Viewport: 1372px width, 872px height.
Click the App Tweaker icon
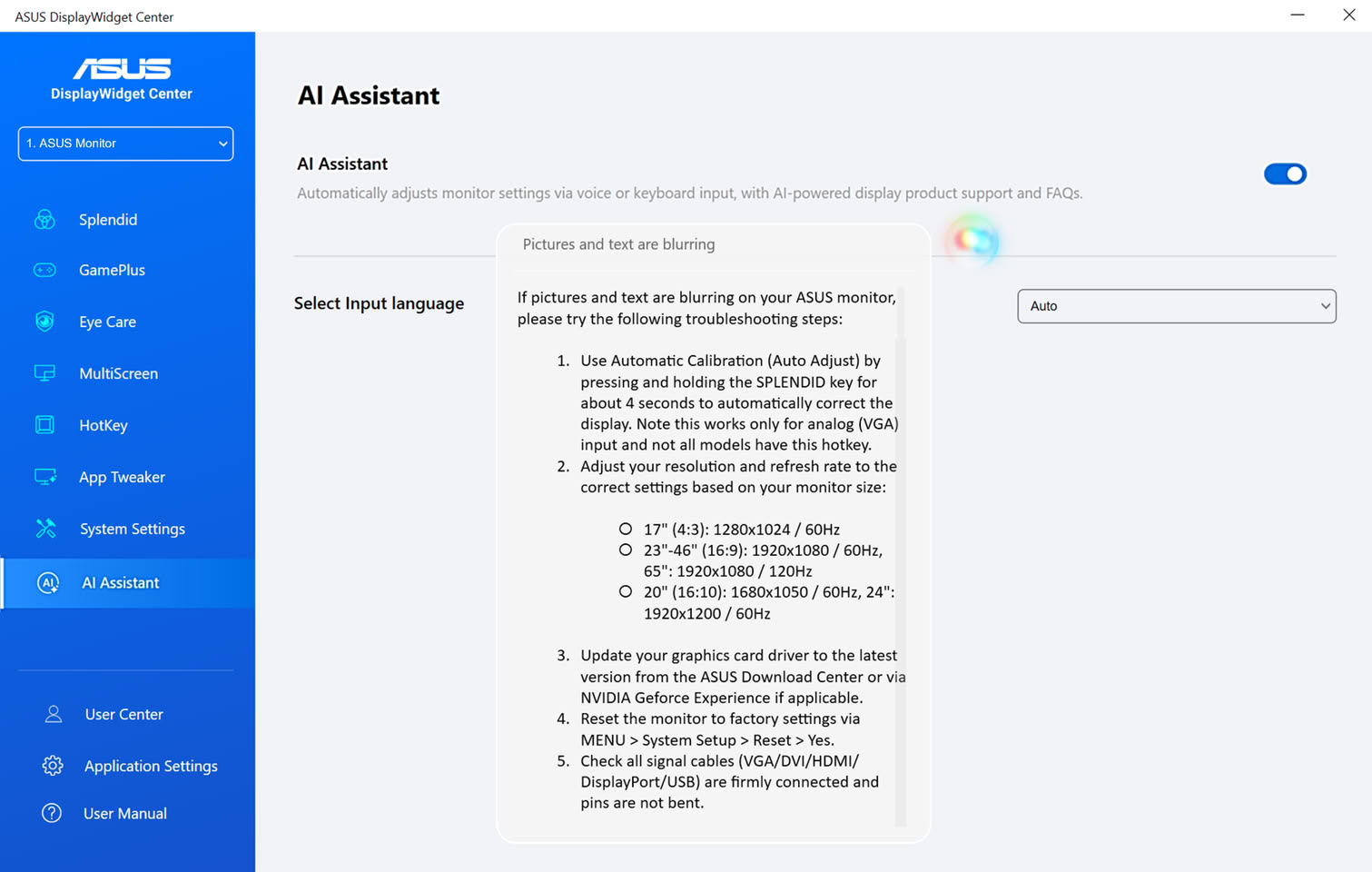(45, 477)
